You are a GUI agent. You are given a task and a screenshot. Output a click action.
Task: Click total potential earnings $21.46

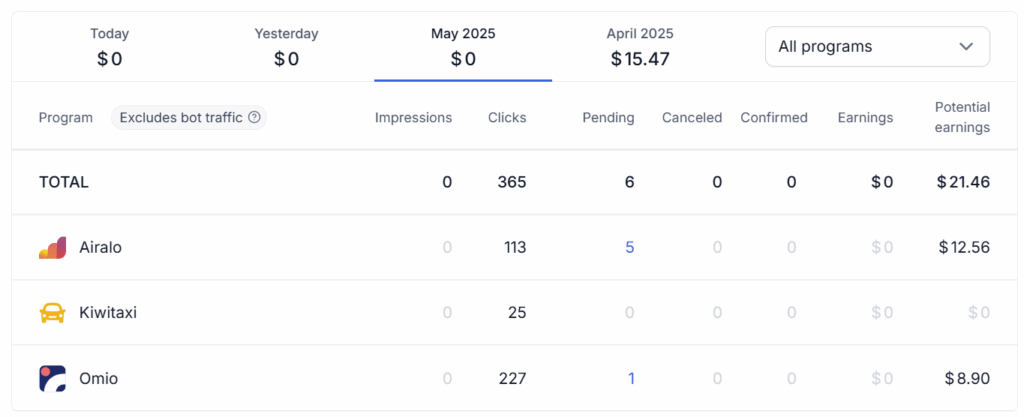(963, 182)
